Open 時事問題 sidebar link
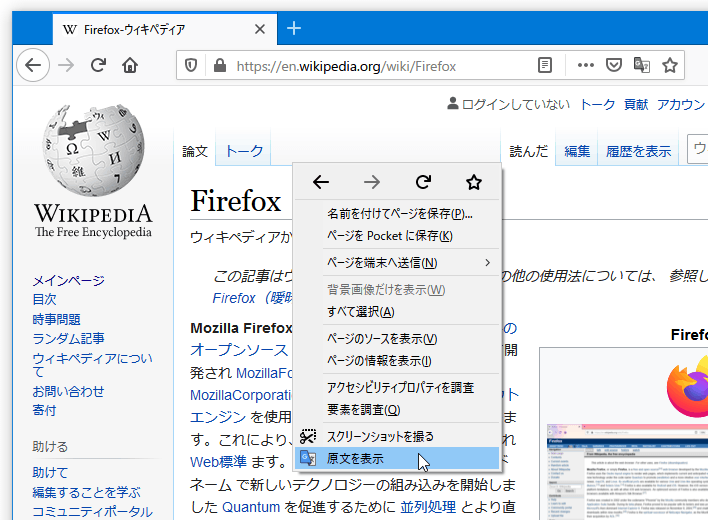 [56, 320]
